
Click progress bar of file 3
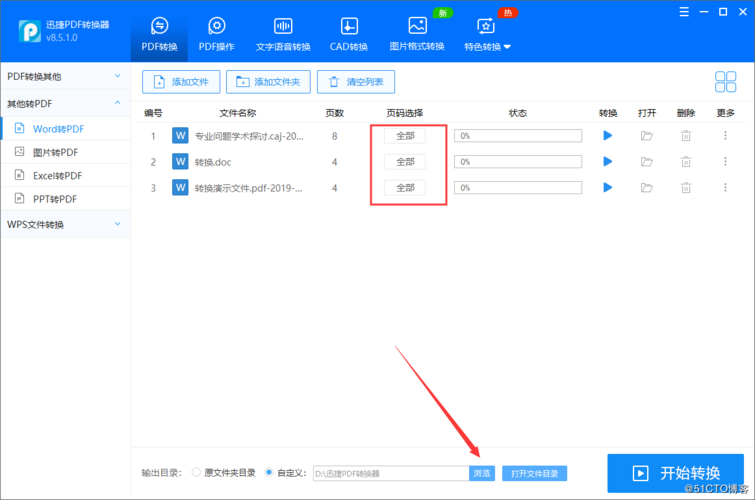[518, 188]
